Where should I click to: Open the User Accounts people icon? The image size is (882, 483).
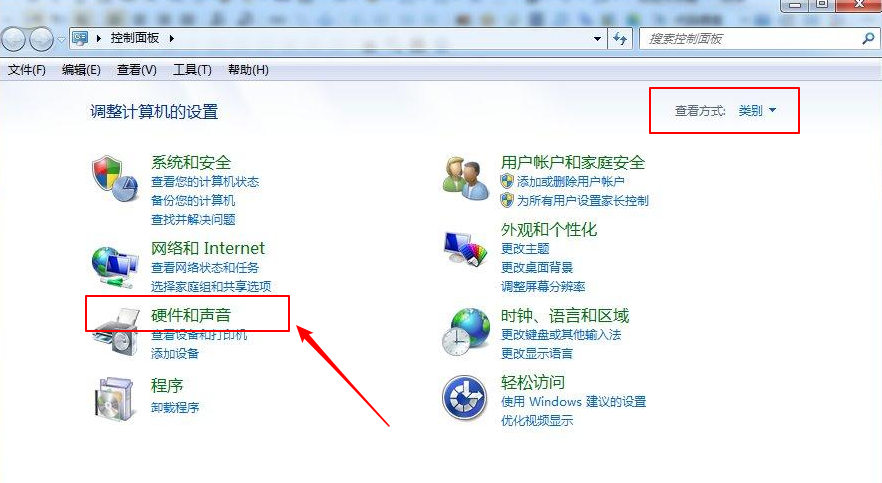pyautogui.click(x=466, y=178)
